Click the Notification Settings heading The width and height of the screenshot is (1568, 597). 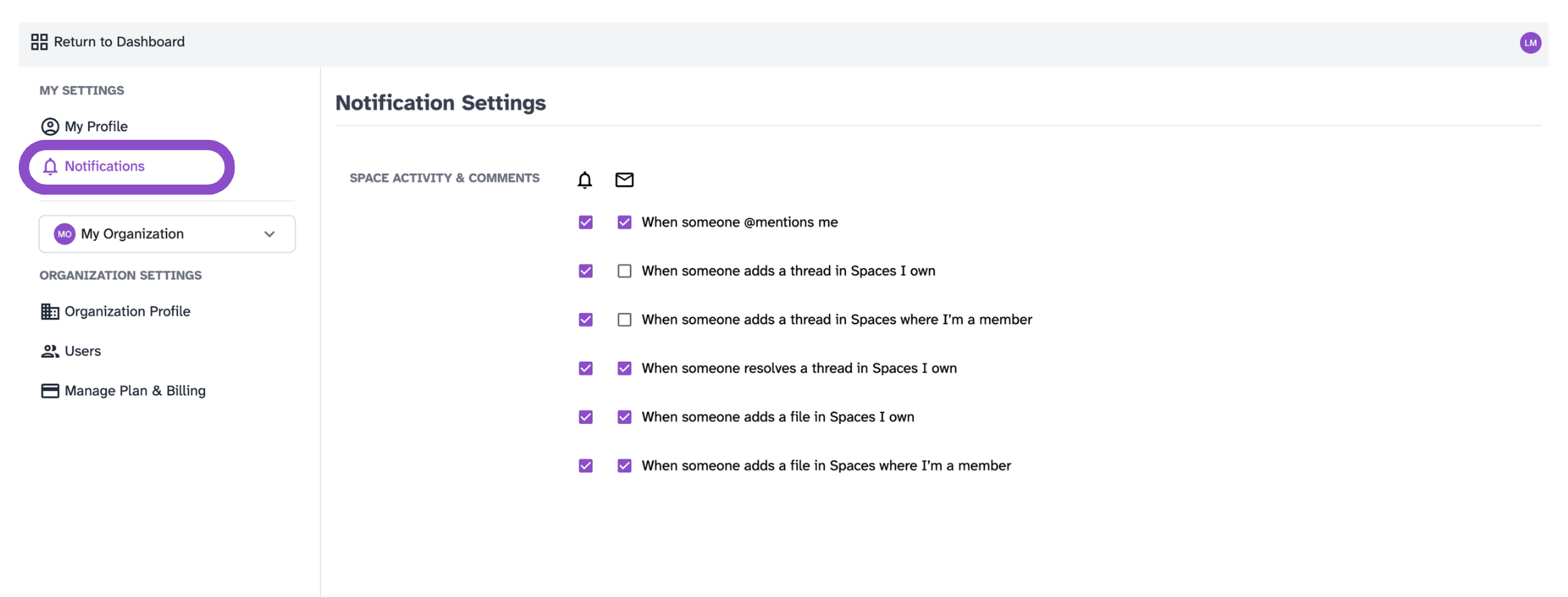[441, 103]
